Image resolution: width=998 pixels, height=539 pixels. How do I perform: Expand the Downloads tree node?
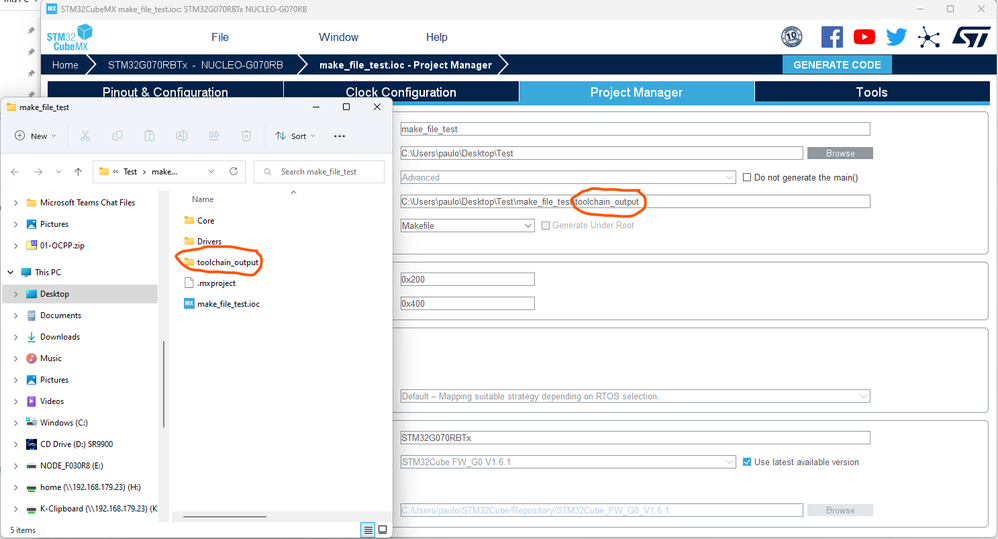coord(16,337)
